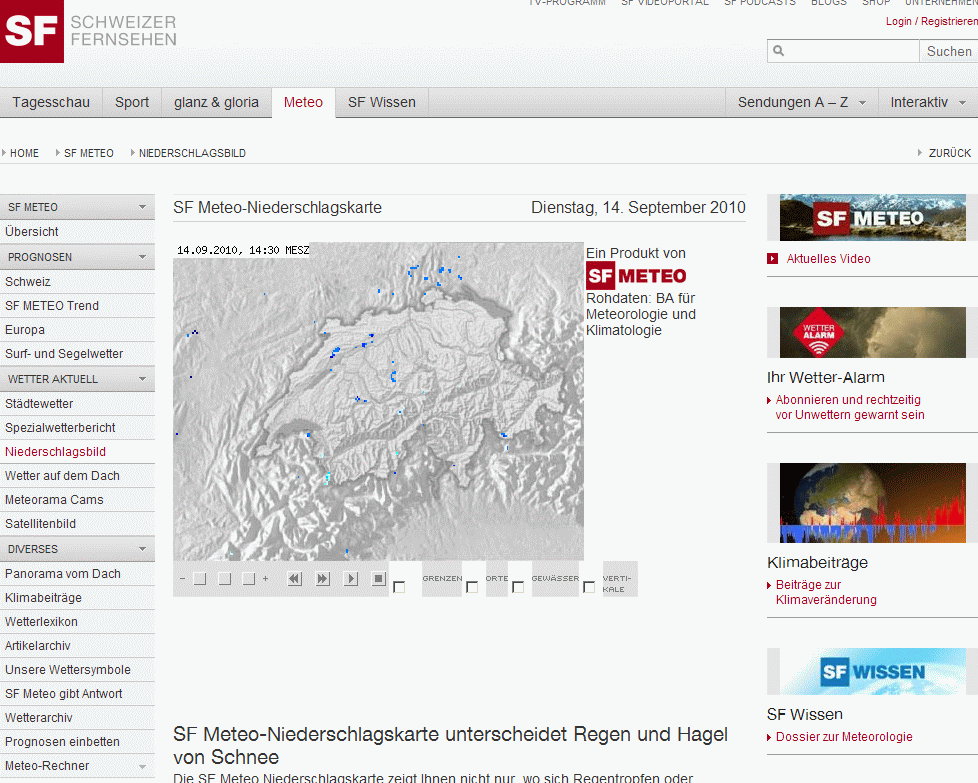Check the Gewässer checkbox
The width and height of the screenshot is (978, 783).
518,587
